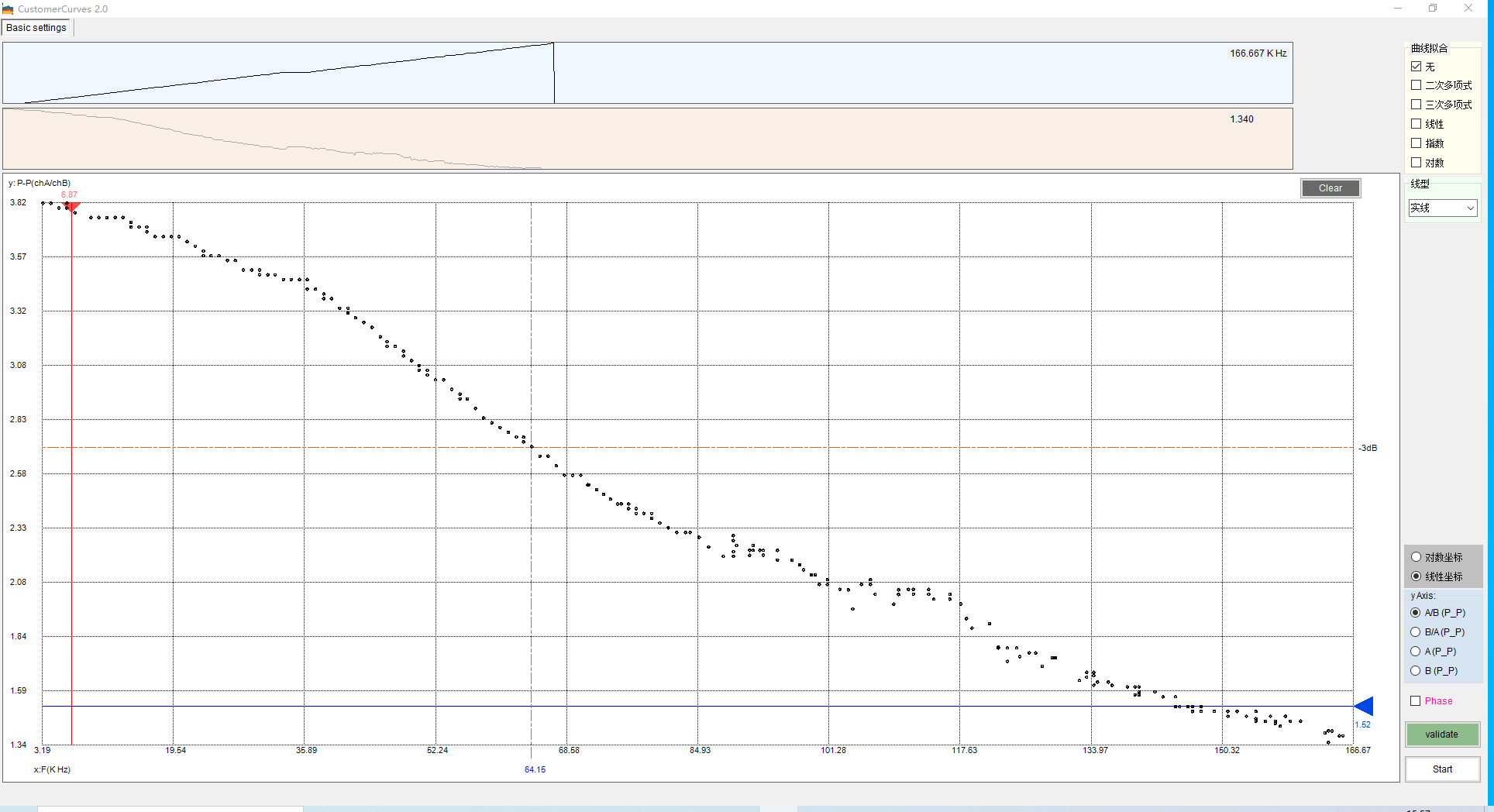1494x812 pixels.
Task: Click the 曲线拟合 group label
Action: (x=1429, y=48)
